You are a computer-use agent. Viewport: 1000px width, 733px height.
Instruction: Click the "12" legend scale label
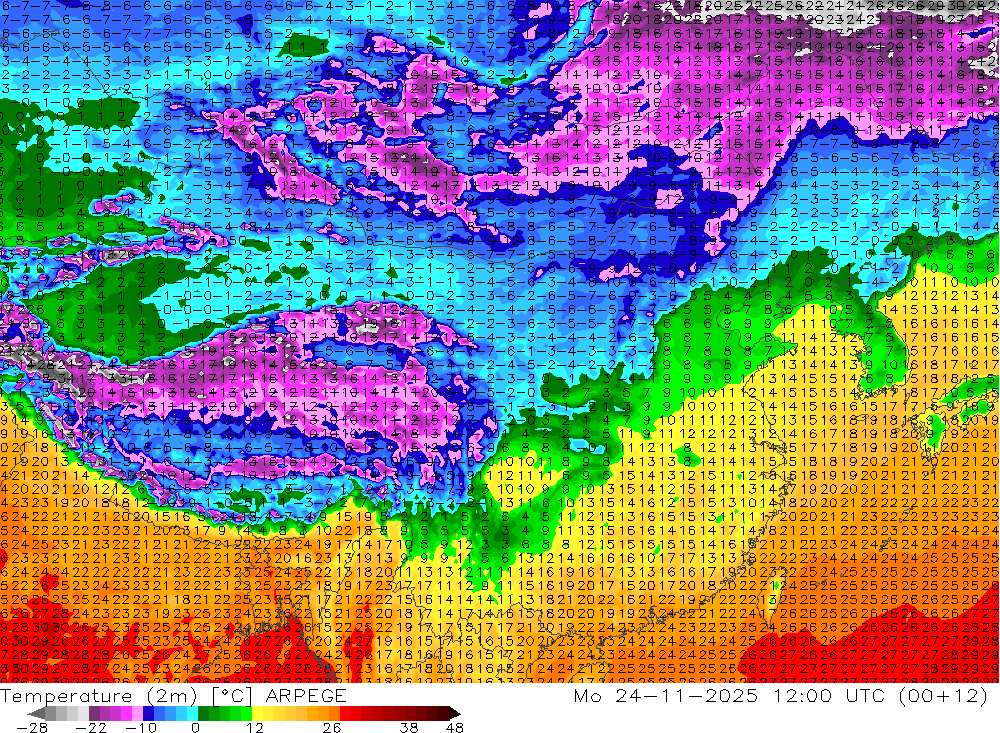[x=254, y=727]
